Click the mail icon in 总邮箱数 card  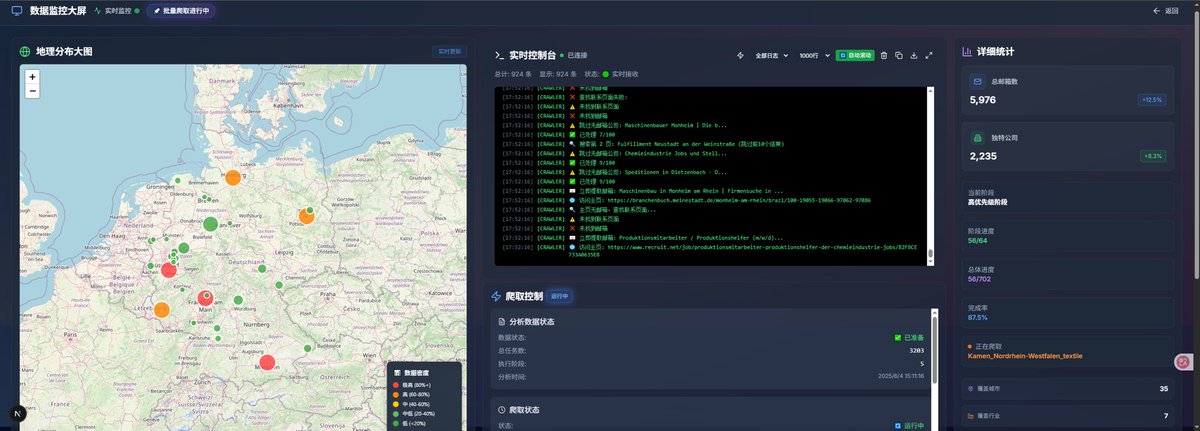click(x=977, y=81)
